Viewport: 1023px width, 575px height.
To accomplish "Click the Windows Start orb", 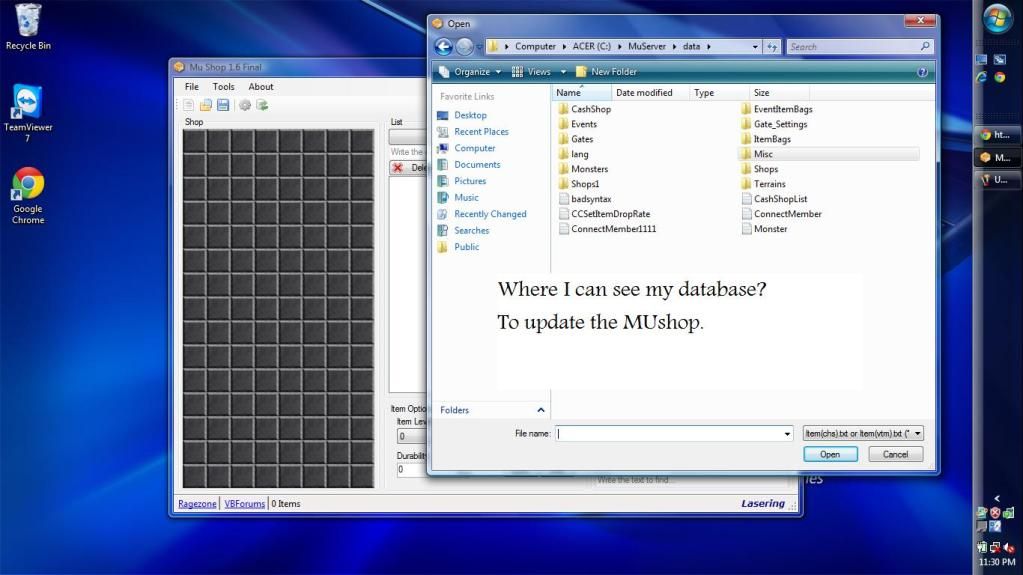I will pos(997,18).
